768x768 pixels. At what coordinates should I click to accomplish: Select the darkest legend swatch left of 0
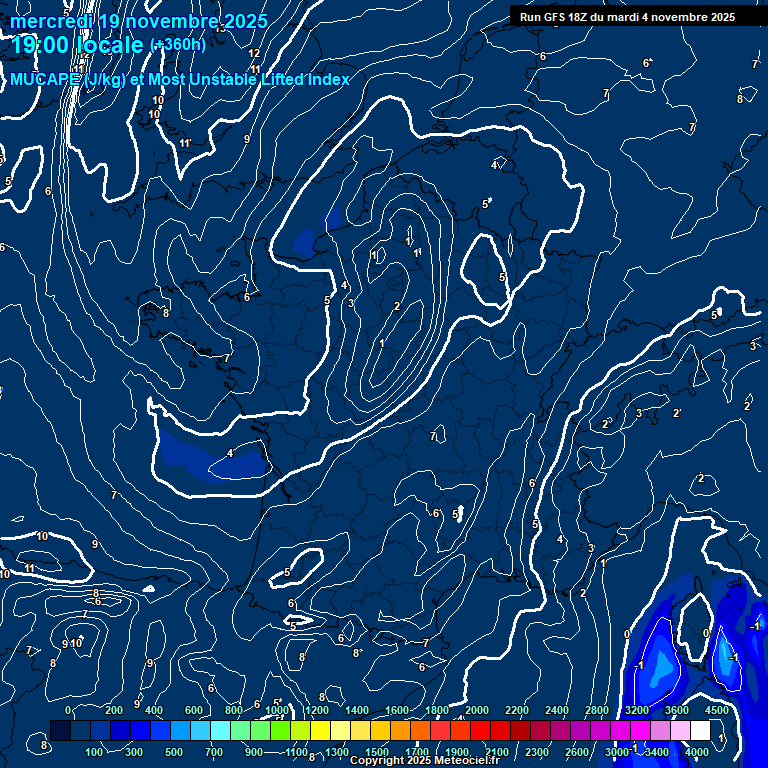pyautogui.click(x=60, y=730)
